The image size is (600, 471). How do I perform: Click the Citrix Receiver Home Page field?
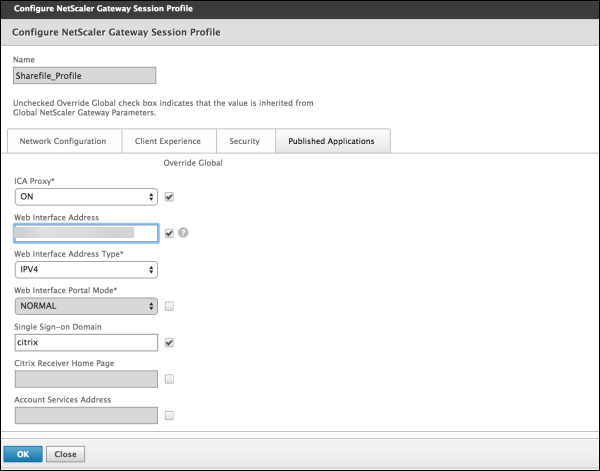click(x=86, y=379)
